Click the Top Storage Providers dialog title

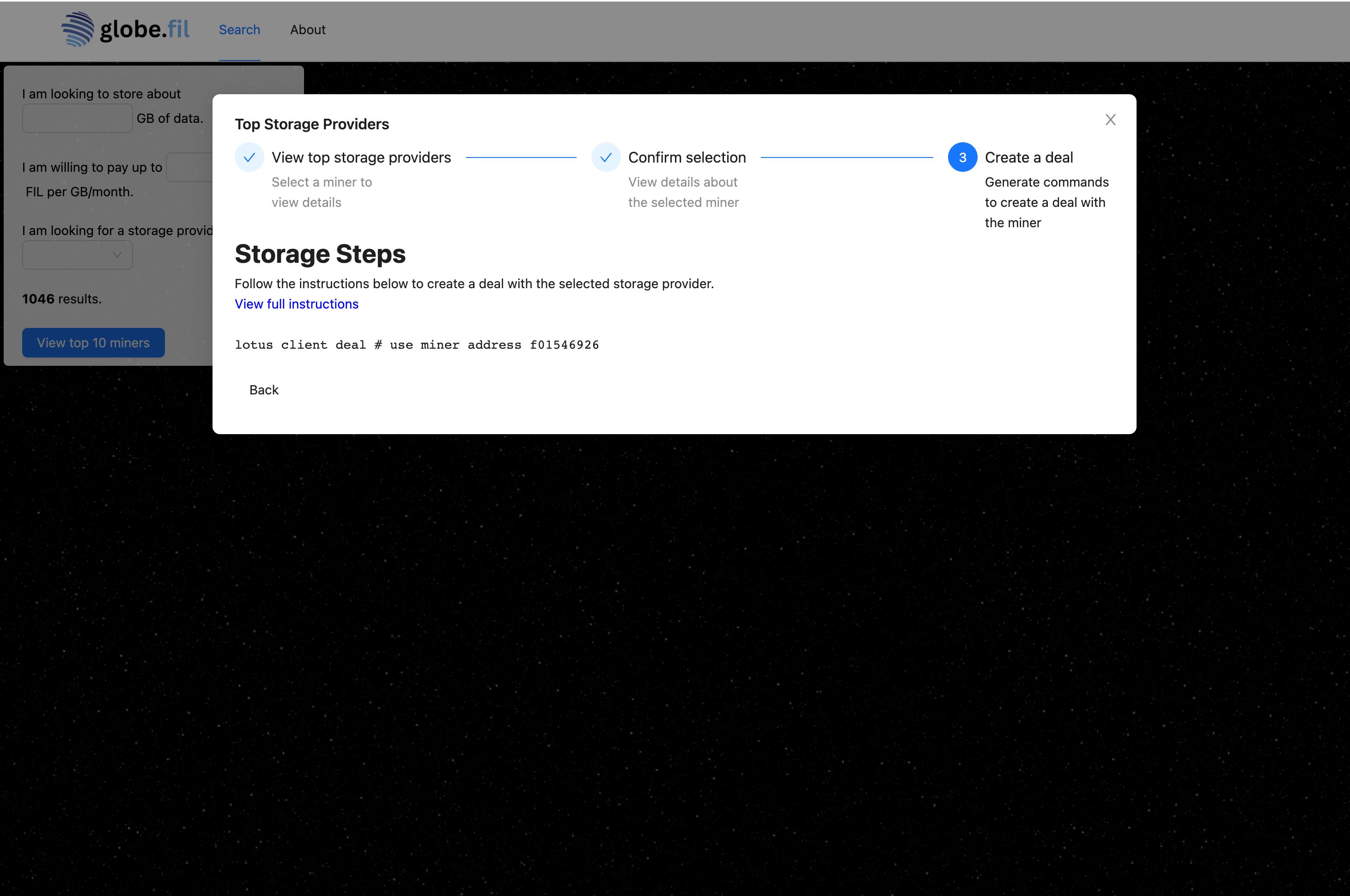coord(311,124)
